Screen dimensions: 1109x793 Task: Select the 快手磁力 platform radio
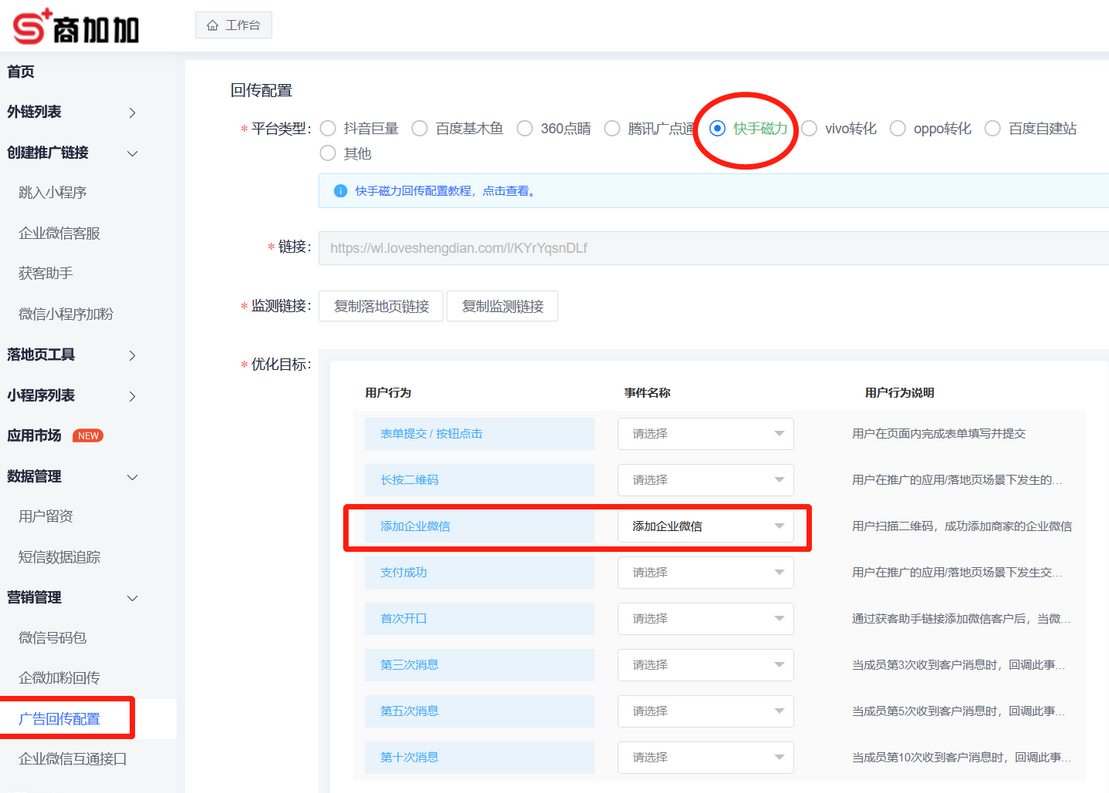click(x=717, y=128)
